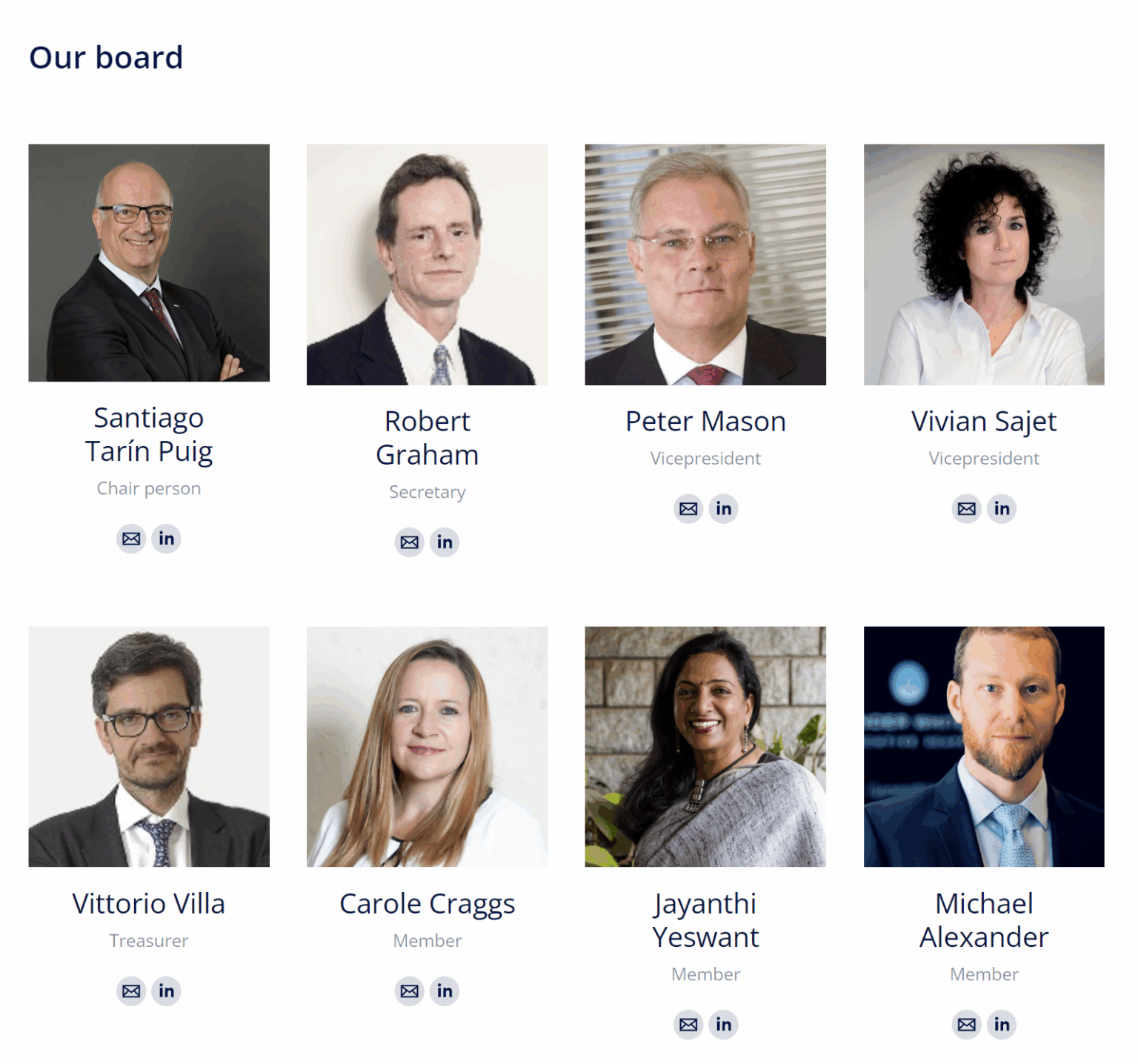Email Jayanthi Yeswant via envelope icon
The width and height of the screenshot is (1138, 1064).
click(688, 1025)
